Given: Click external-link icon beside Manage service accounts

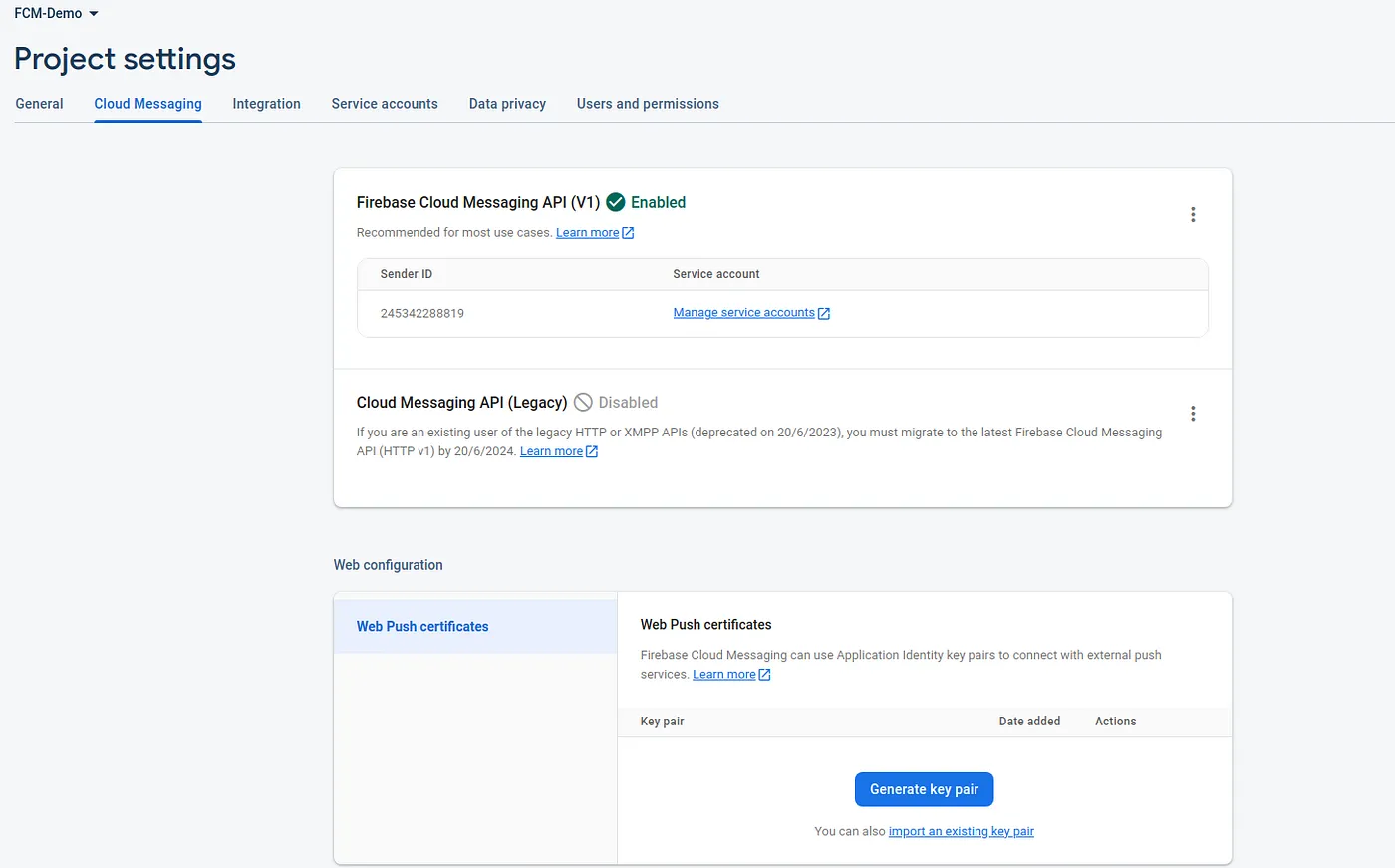Looking at the screenshot, I should coord(824,313).
